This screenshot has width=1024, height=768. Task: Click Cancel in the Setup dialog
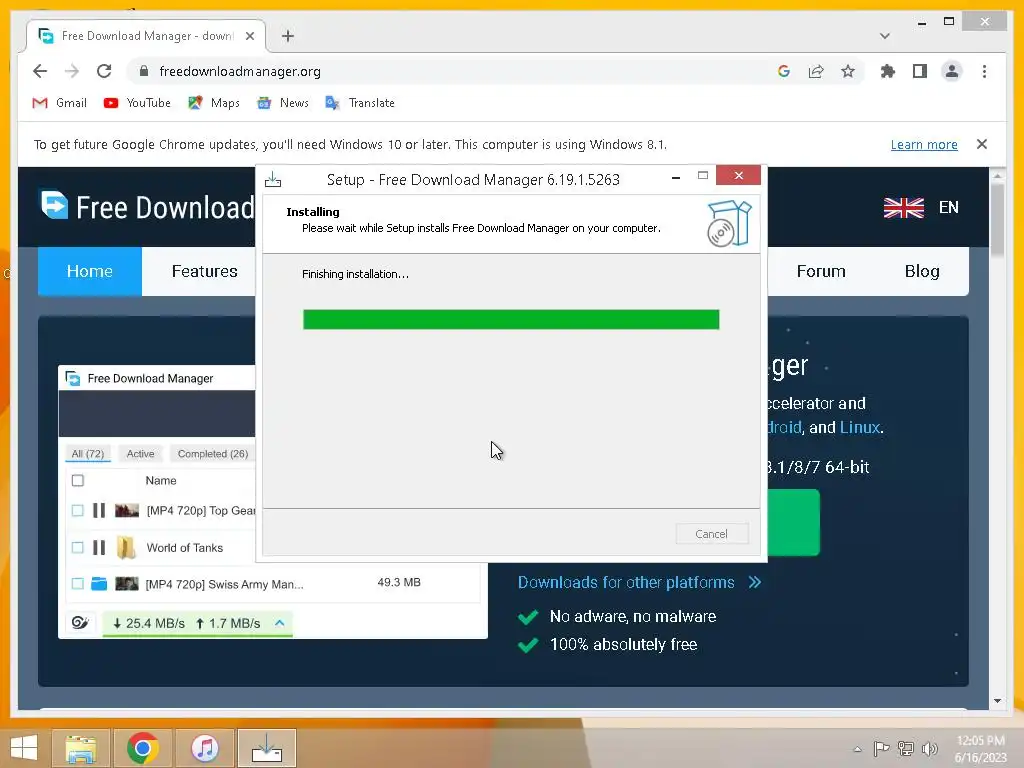[711, 534]
